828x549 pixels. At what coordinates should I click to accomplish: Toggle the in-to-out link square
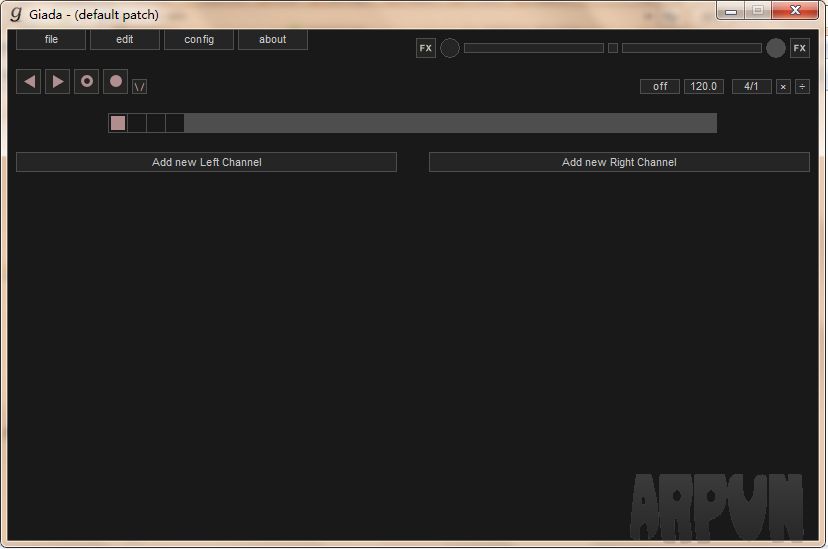613,48
